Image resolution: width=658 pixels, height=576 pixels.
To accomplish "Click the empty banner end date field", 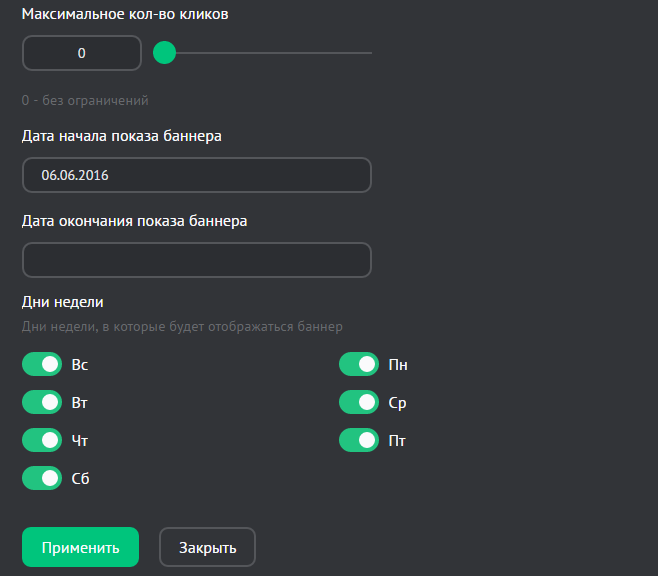I will pyautogui.click(x=196, y=260).
